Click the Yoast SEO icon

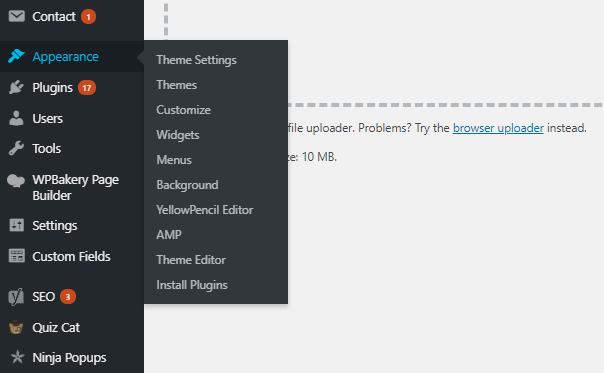click(x=16, y=297)
